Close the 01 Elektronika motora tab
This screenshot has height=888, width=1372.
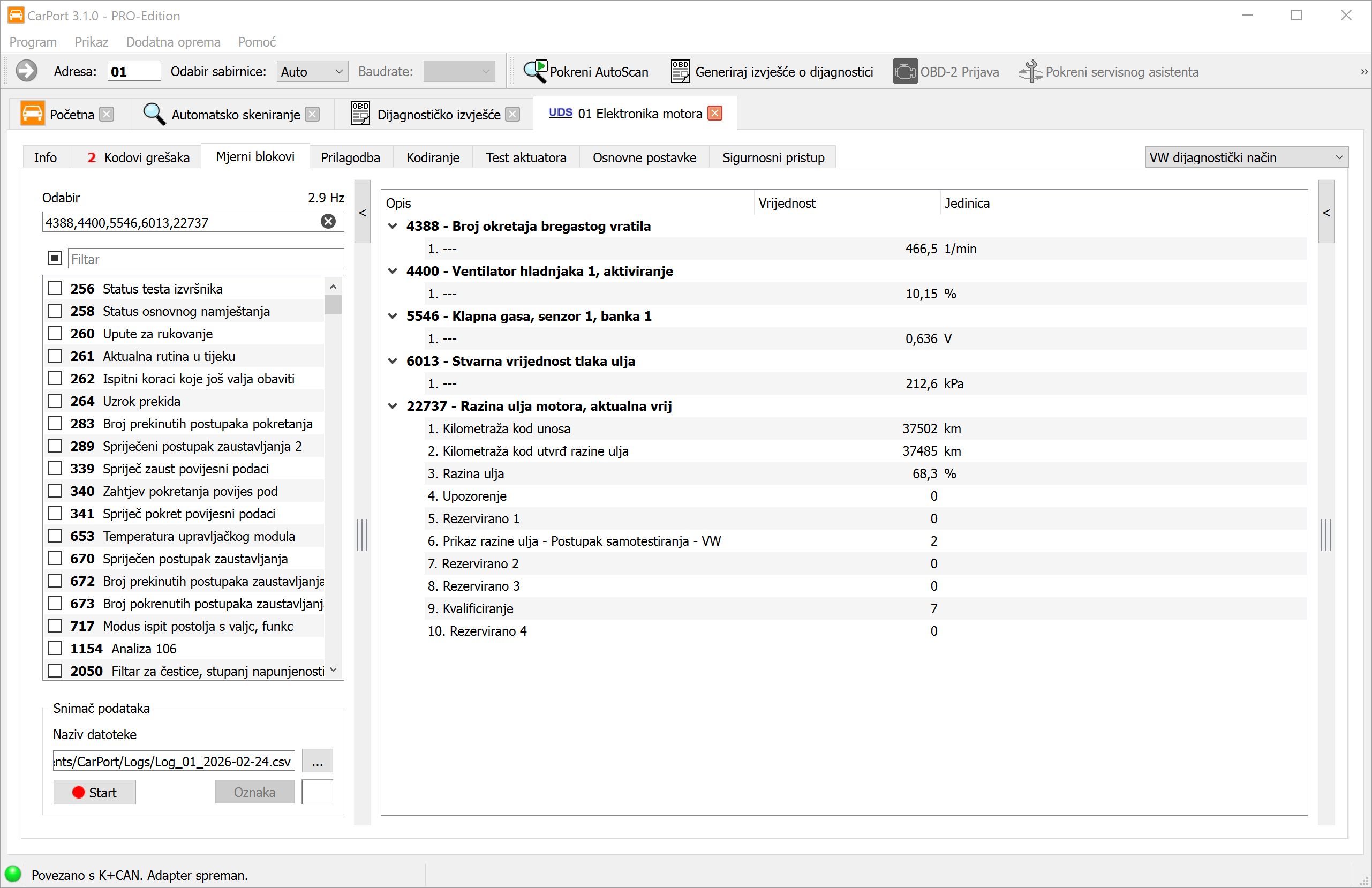point(715,113)
